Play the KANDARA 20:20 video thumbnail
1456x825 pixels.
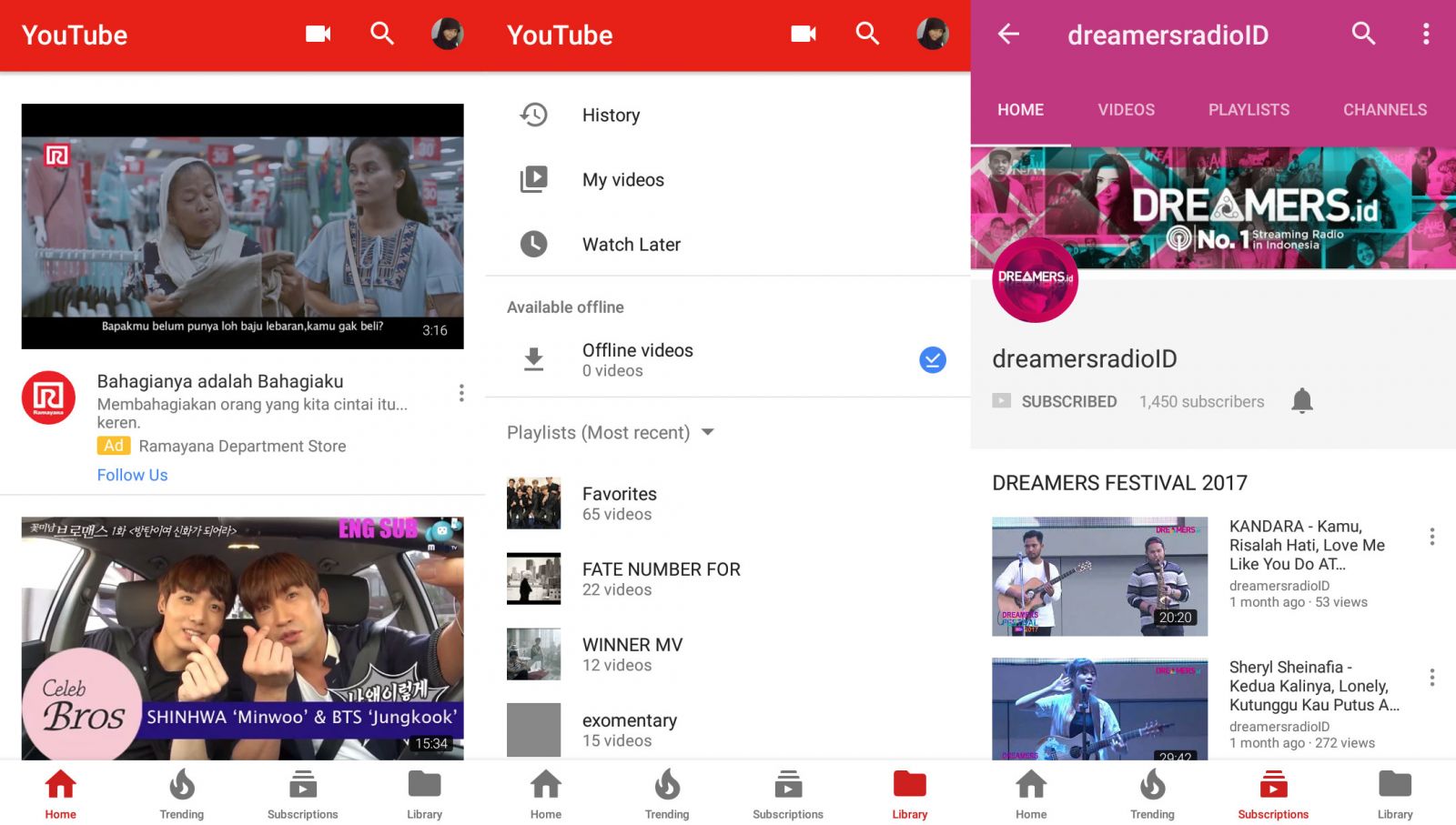point(1100,577)
